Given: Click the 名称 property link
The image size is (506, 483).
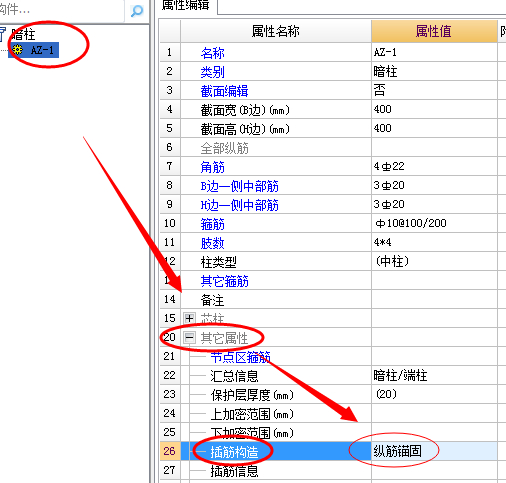Looking at the screenshot, I should click(x=212, y=53).
